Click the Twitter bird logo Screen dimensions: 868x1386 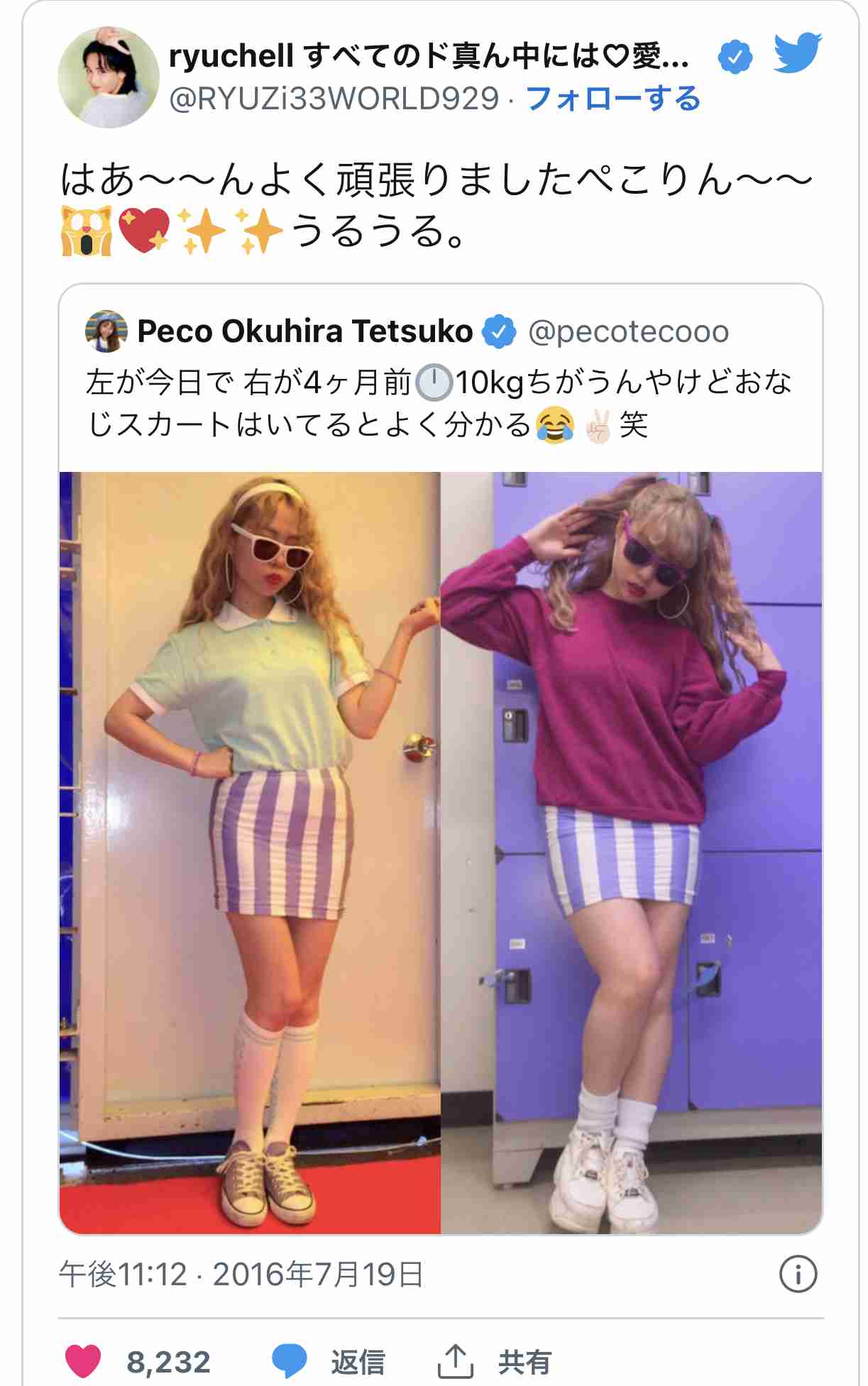(797, 53)
